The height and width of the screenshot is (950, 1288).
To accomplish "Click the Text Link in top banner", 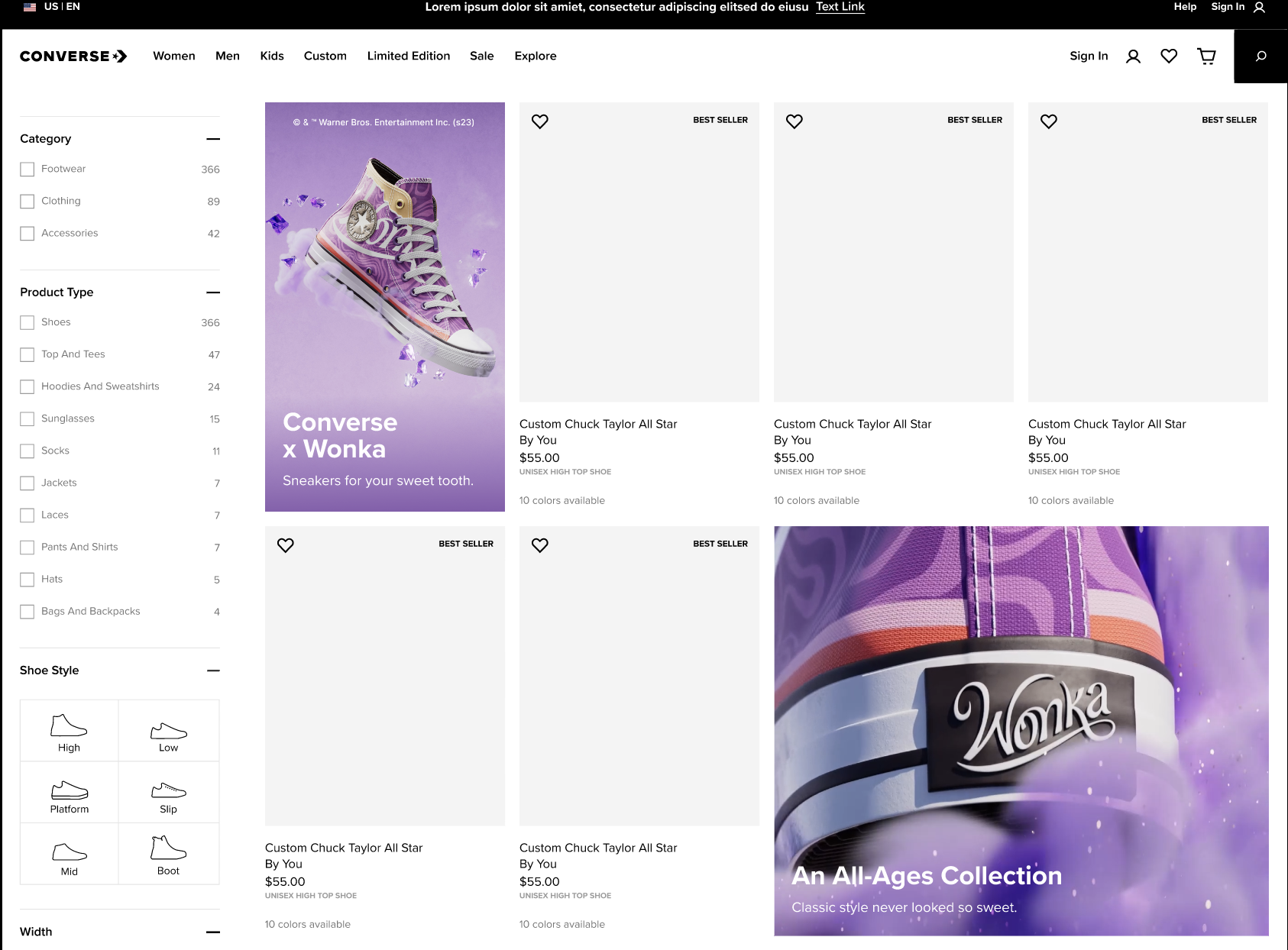I will [x=840, y=7].
